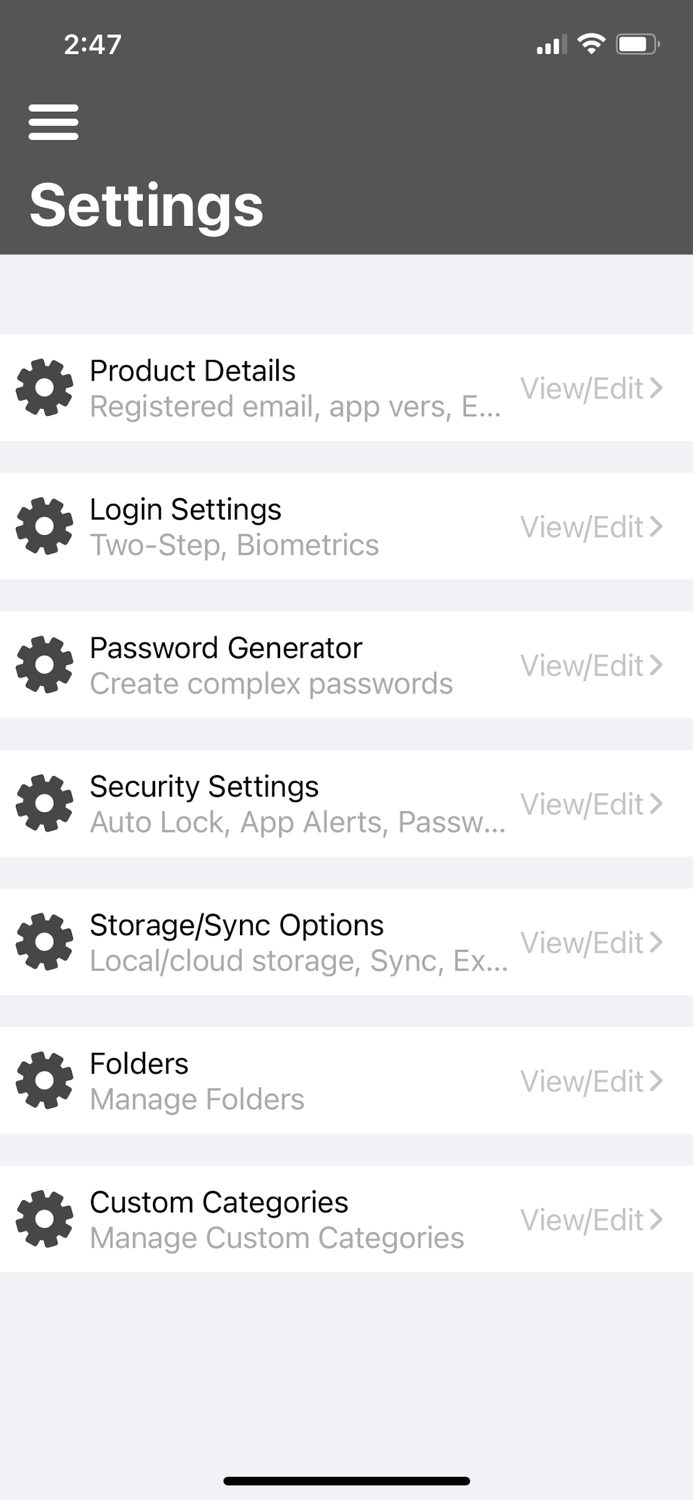Tap the Auto Lock, App Alerts description
The width and height of the screenshot is (693, 1500).
click(297, 822)
